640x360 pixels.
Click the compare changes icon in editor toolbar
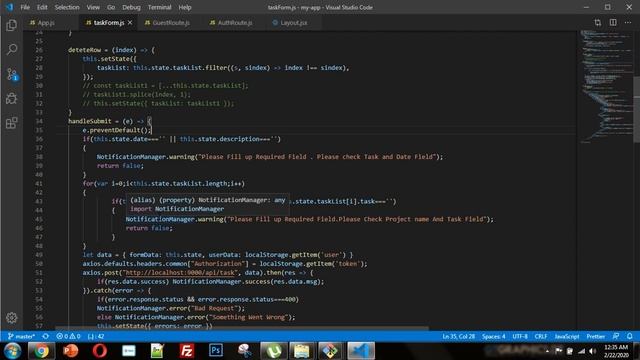point(598,23)
